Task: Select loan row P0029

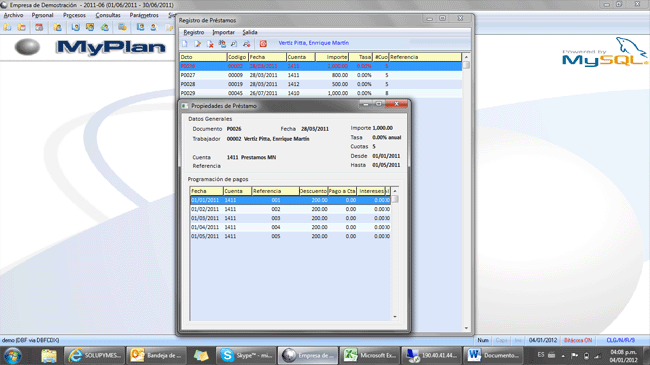Action: pos(321,93)
